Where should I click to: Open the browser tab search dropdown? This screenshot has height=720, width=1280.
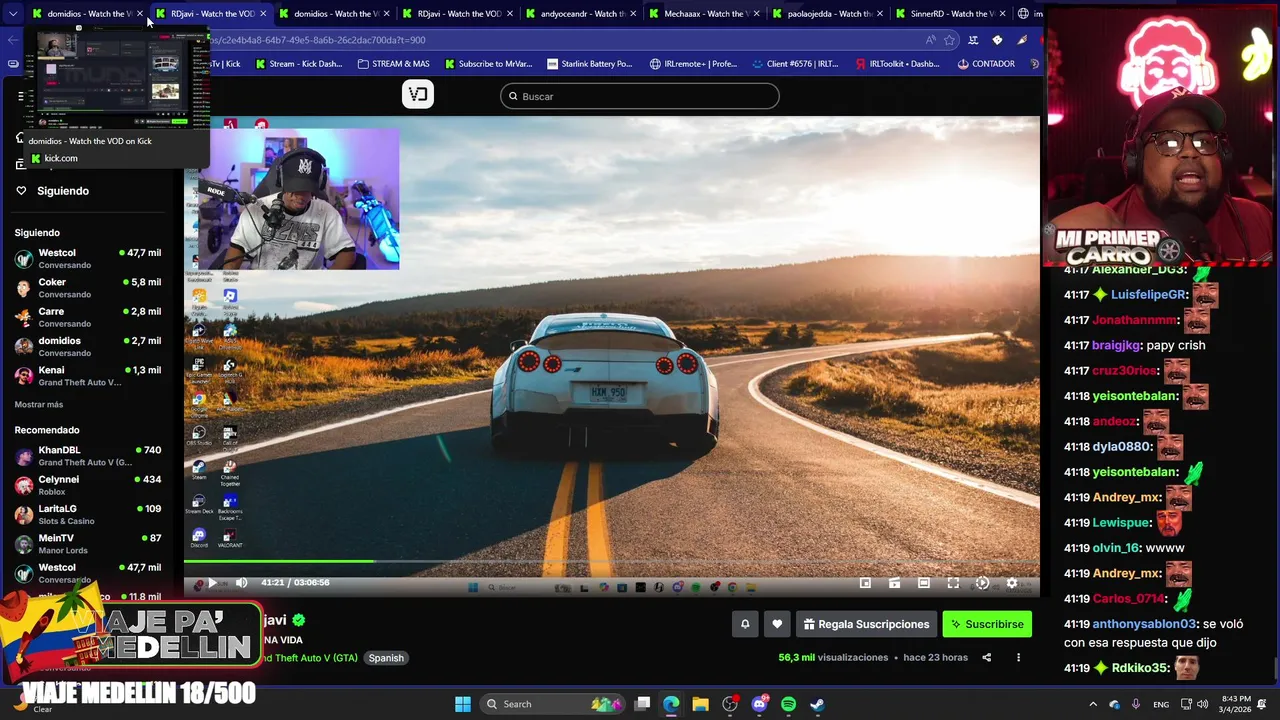click(13, 14)
